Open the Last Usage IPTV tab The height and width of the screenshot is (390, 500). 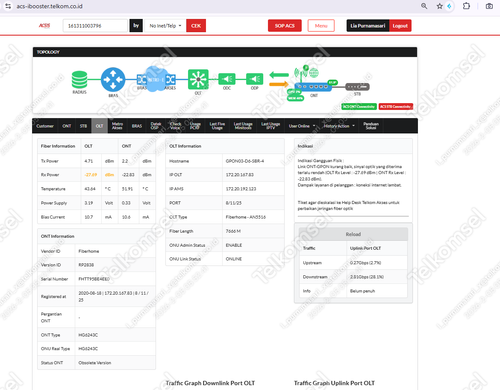click(x=270, y=126)
